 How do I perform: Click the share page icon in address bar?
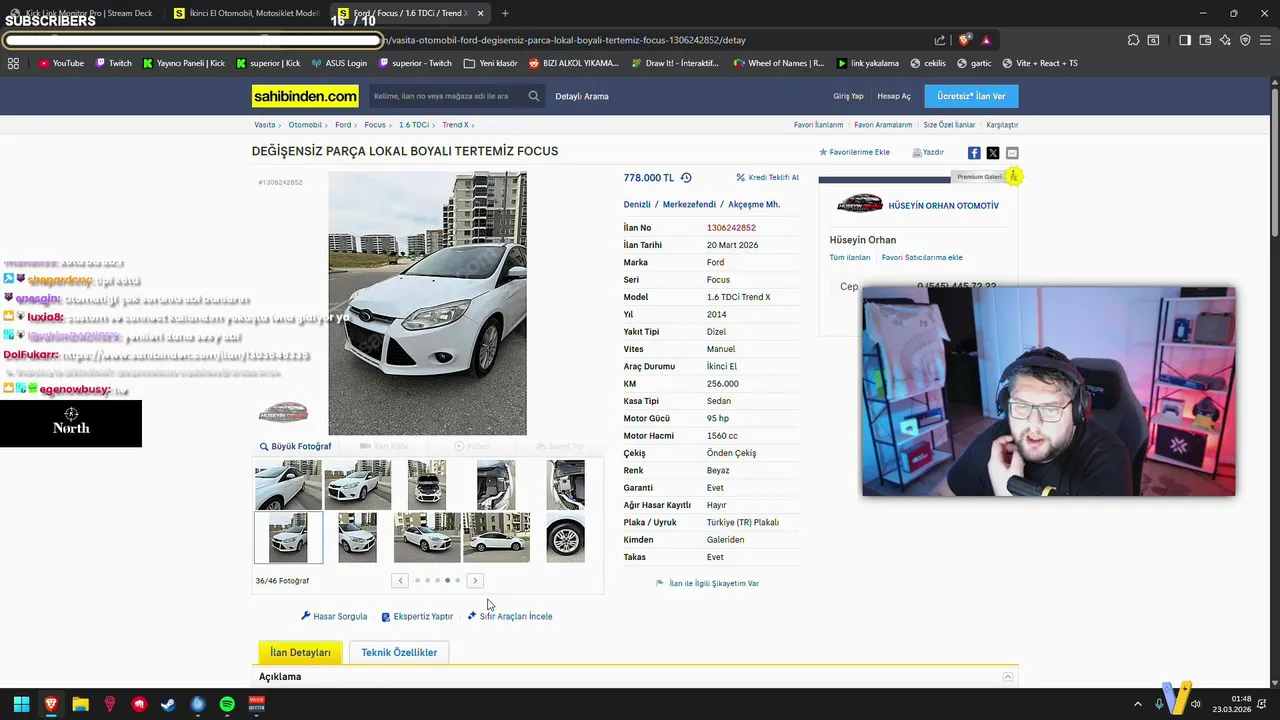click(x=940, y=40)
